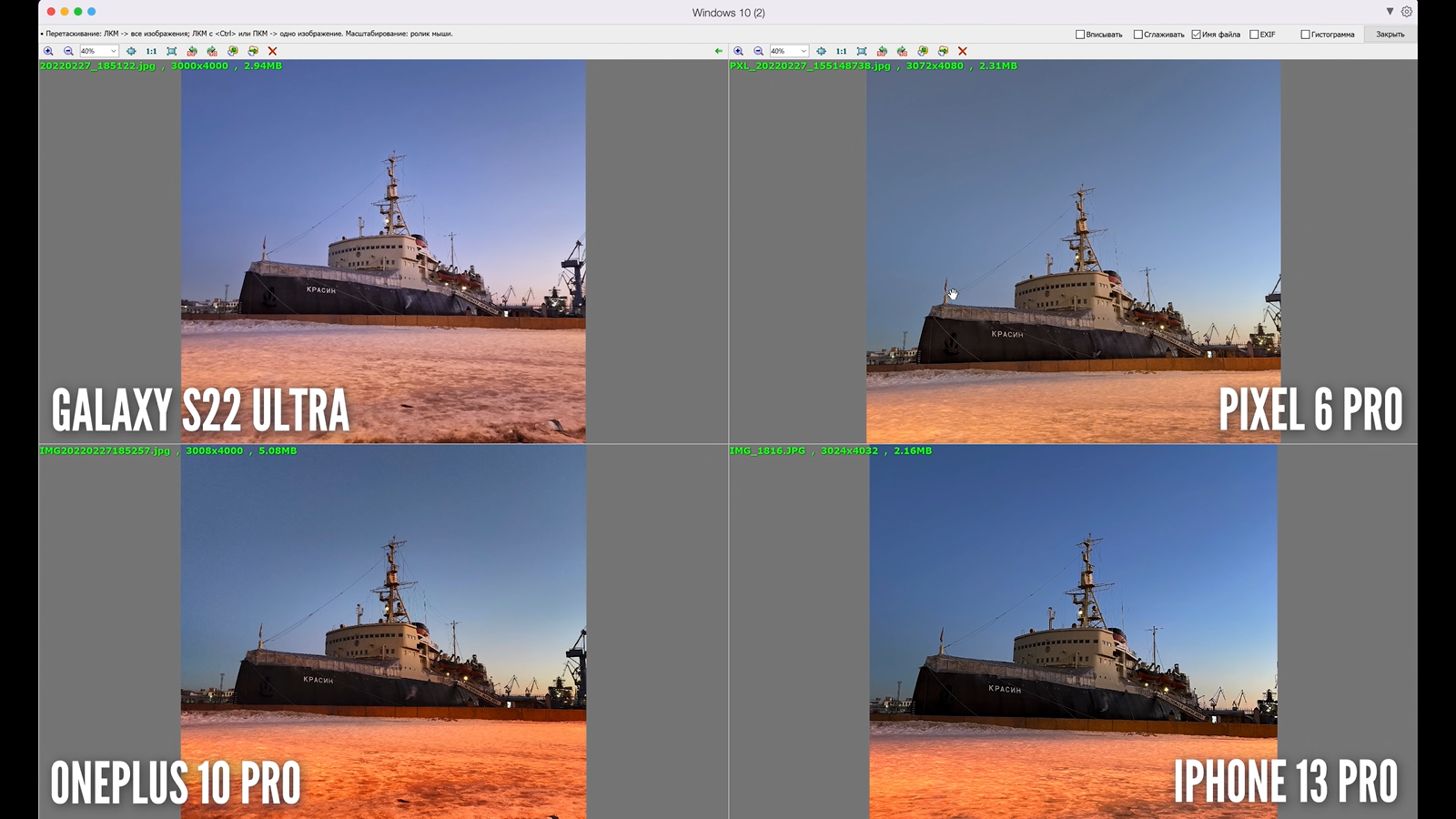Screen dimensions: 1456x819
Task: Turn on the Гистограмма checkbox
Action: (x=1305, y=35)
